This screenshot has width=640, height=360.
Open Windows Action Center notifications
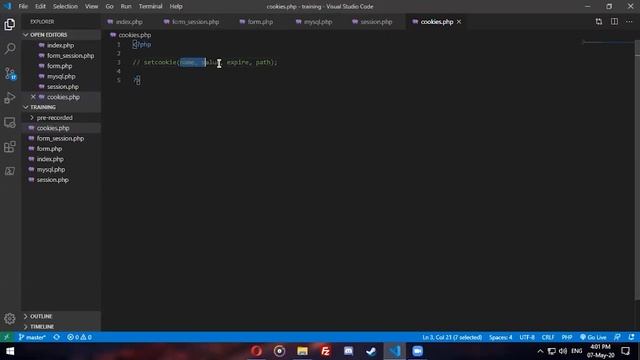(626, 351)
